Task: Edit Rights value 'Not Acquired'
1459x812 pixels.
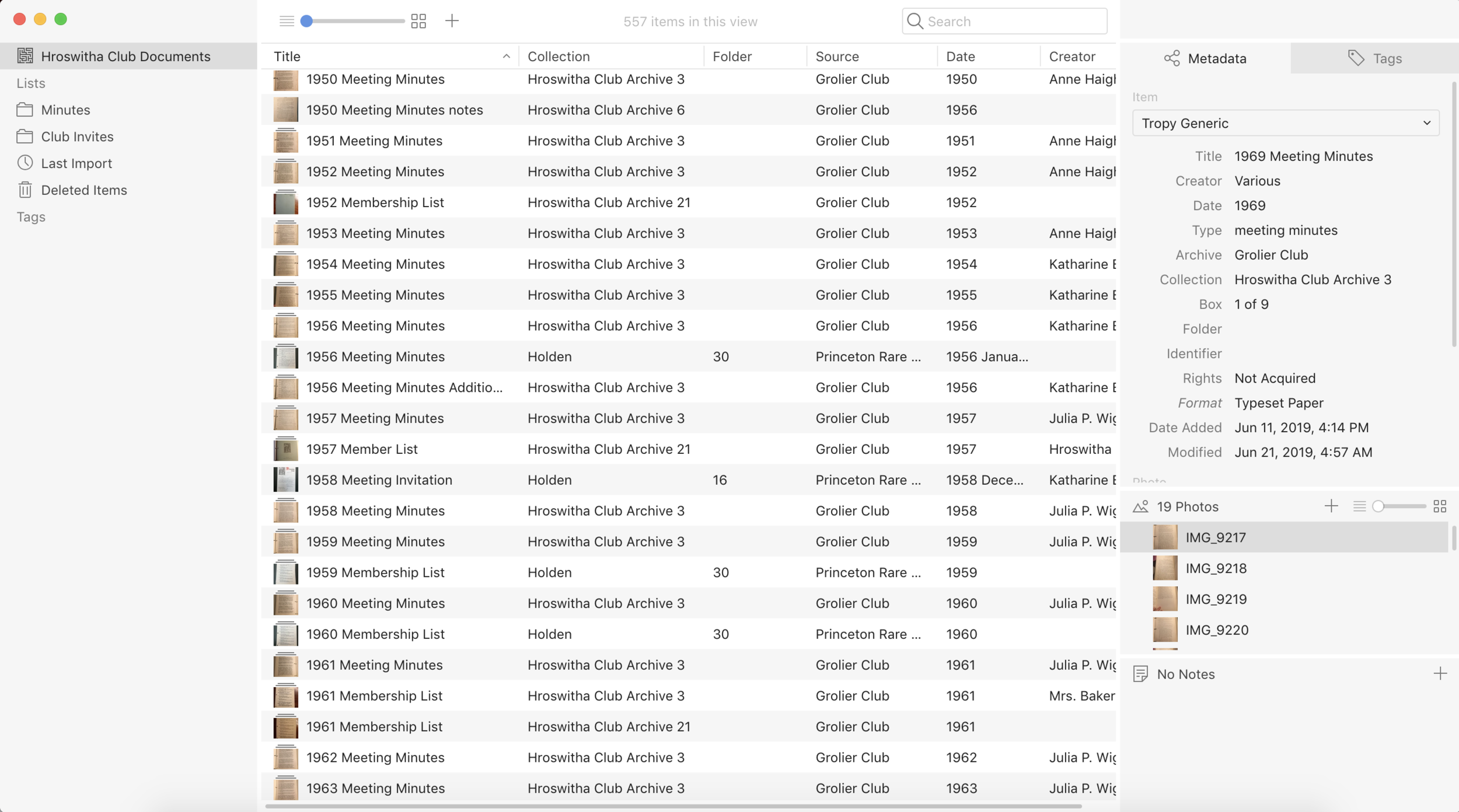Action: 1275,379
